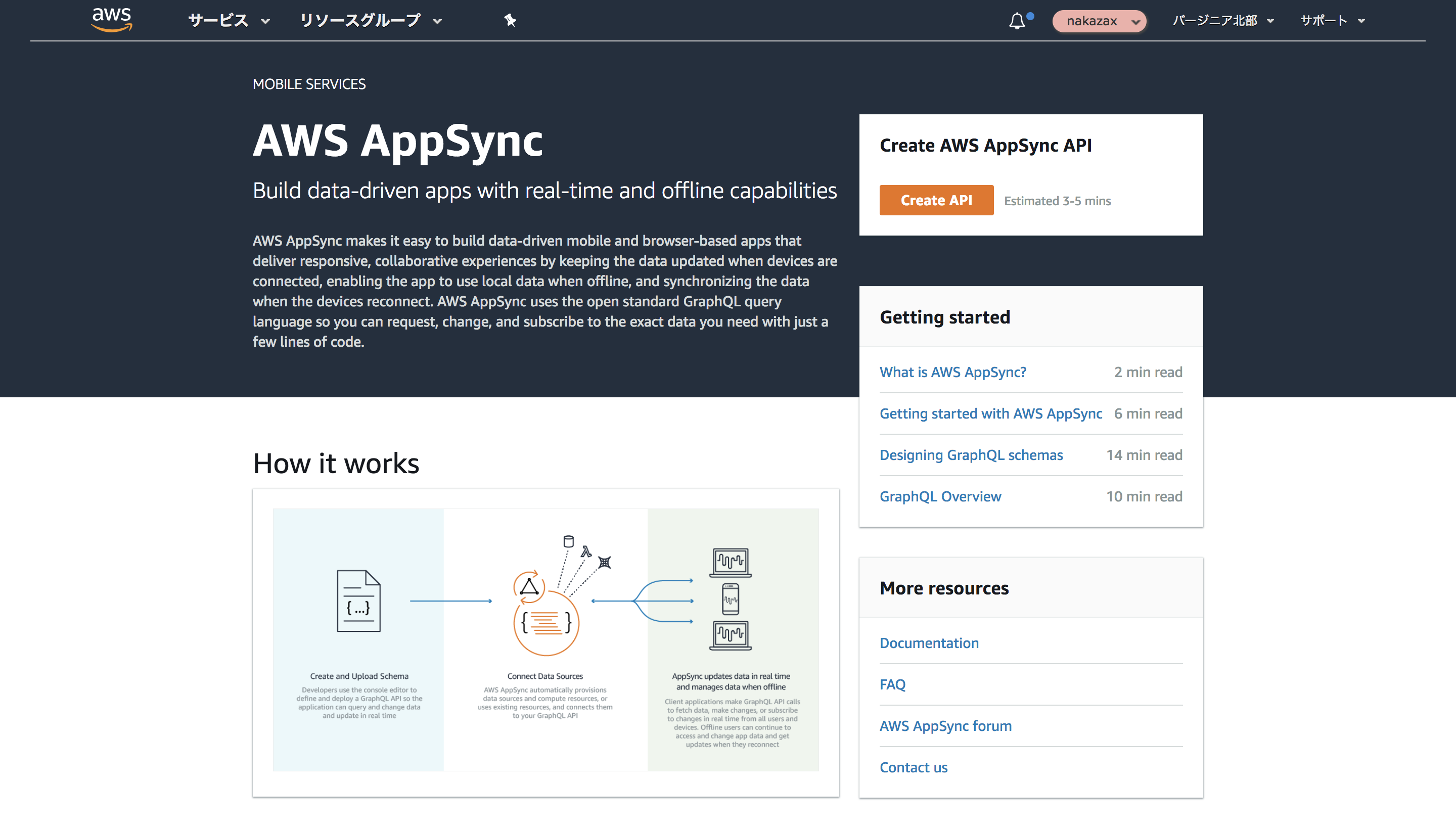Expand the リソースグループ chevron
Image resolution: width=1456 pixels, height=830 pixels.
click(x=437, y=21)
